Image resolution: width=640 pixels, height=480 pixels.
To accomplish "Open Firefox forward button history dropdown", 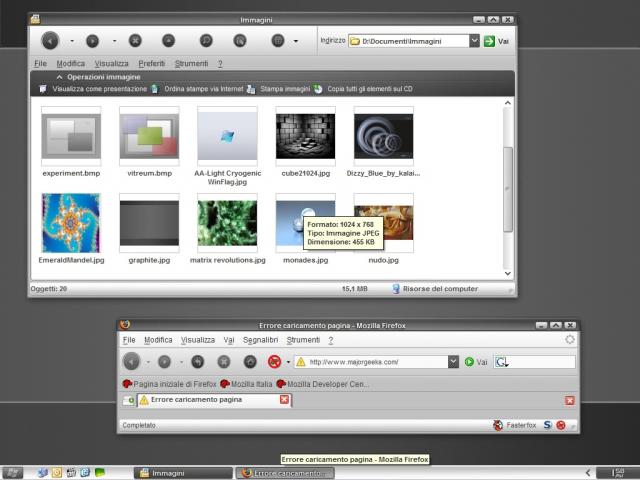I will pos(181,362).
